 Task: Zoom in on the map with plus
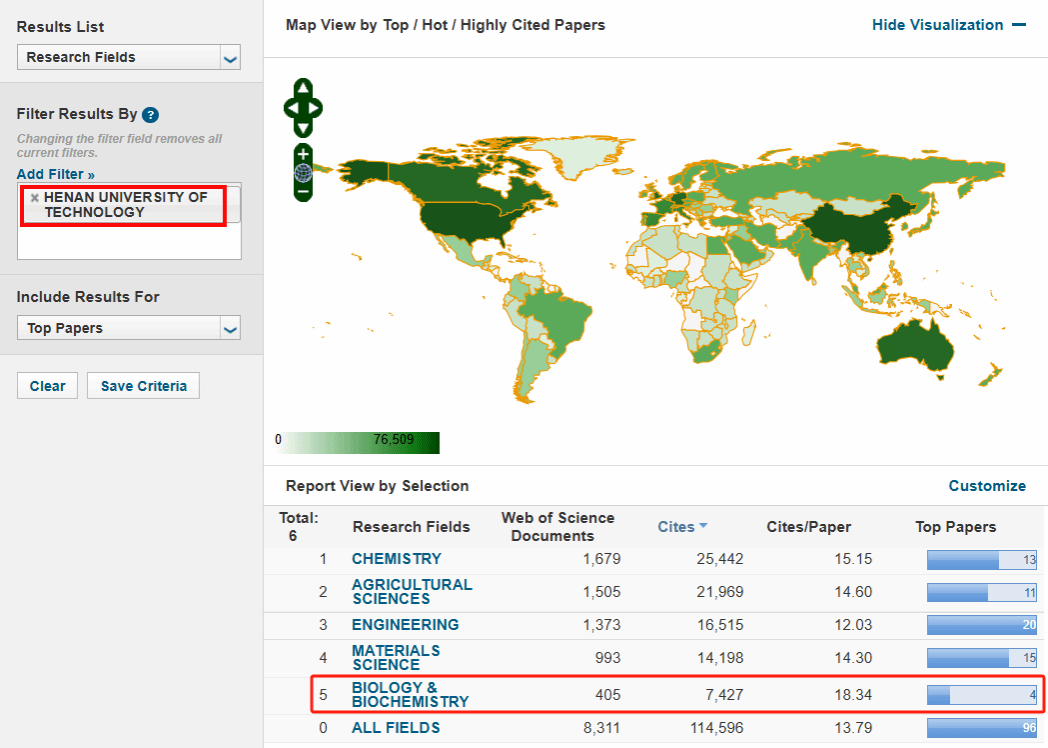pos(303,154)
